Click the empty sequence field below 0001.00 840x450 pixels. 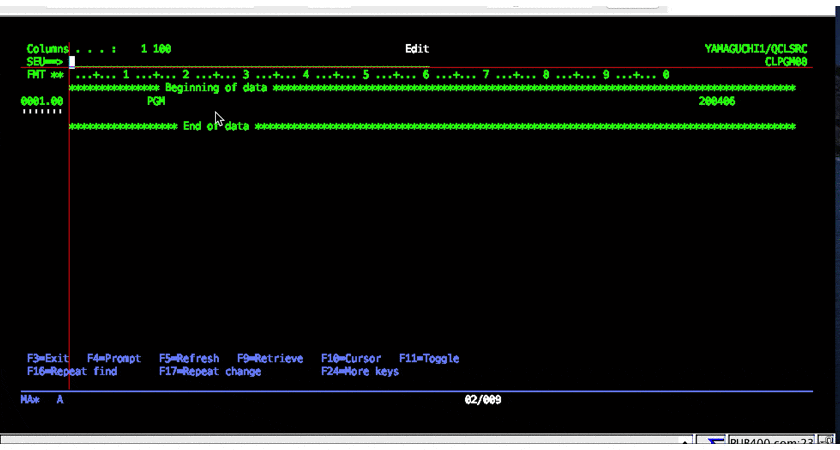[x=42, y=112]
